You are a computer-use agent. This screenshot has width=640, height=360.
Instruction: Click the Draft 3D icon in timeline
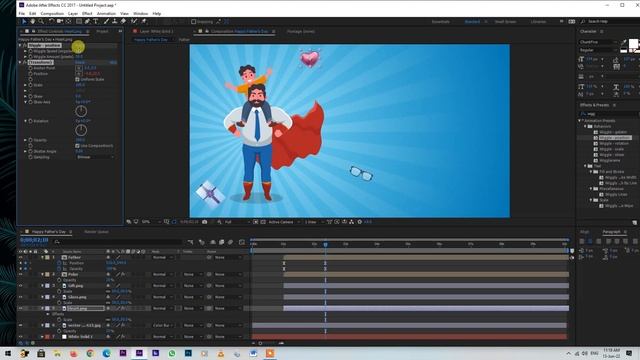pos(202,242)
